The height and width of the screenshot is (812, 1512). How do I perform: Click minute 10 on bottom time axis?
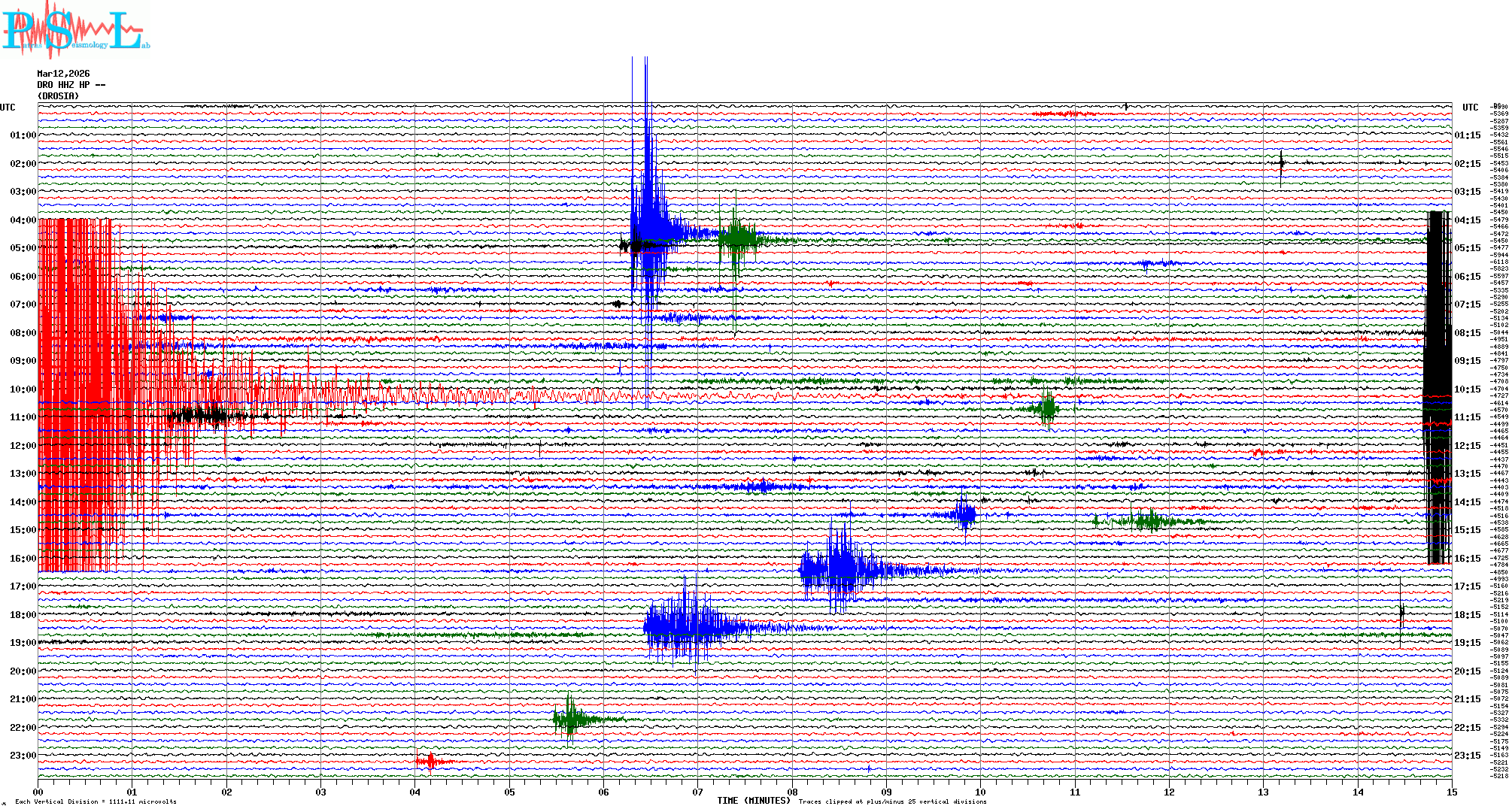tap(980, 792)
